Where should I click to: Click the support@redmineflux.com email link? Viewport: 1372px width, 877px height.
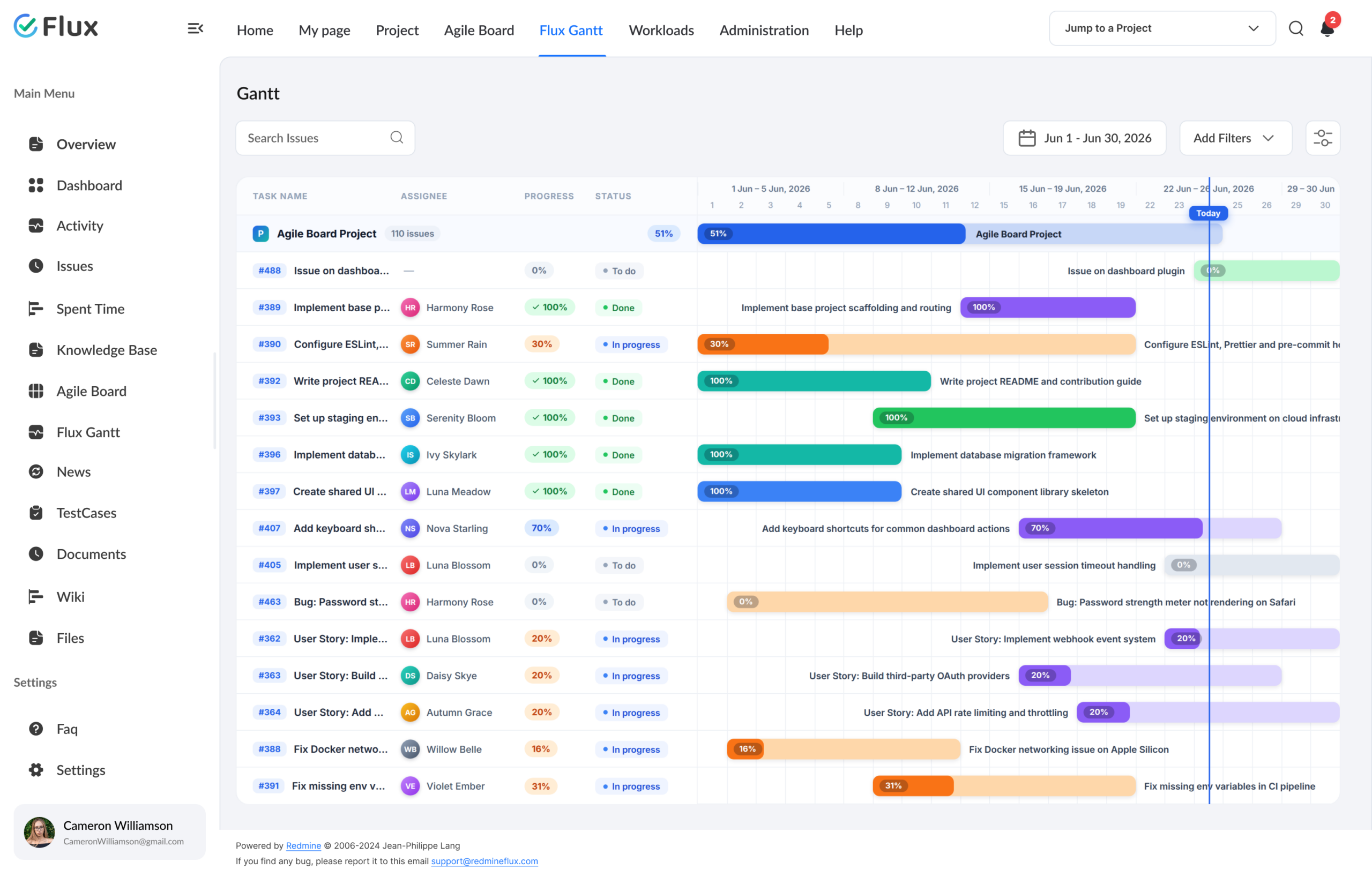coord(484,861)
